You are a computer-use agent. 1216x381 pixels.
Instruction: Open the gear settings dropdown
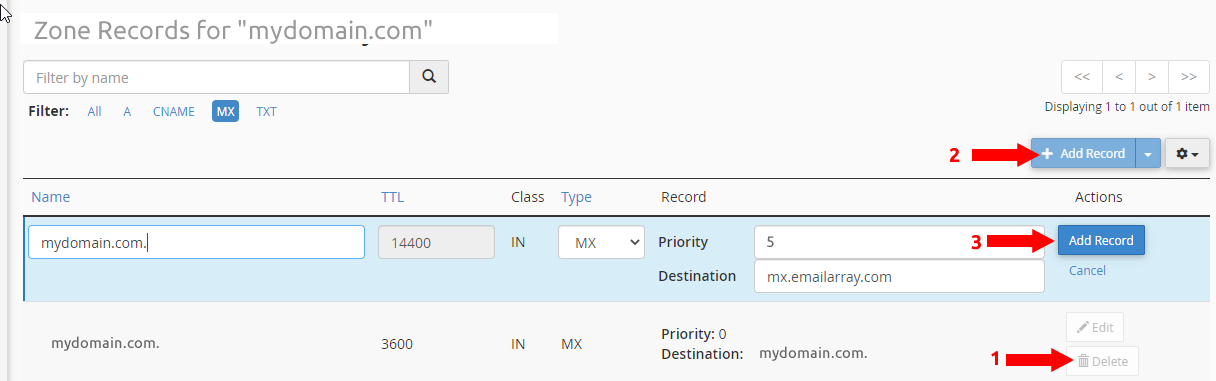tap(1188, 154)
